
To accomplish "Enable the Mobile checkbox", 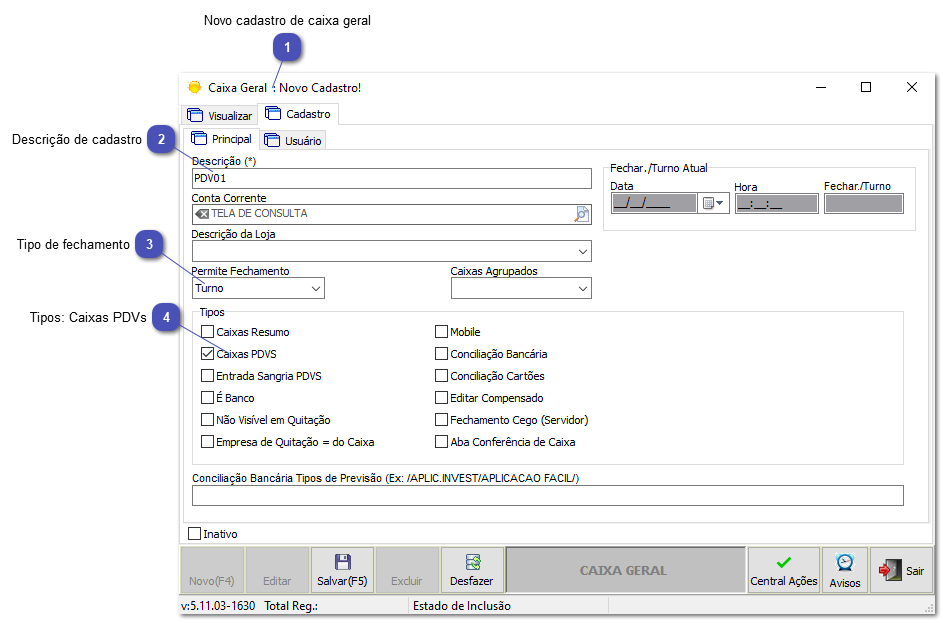I will pyautogui.click(x=440, y=330).
